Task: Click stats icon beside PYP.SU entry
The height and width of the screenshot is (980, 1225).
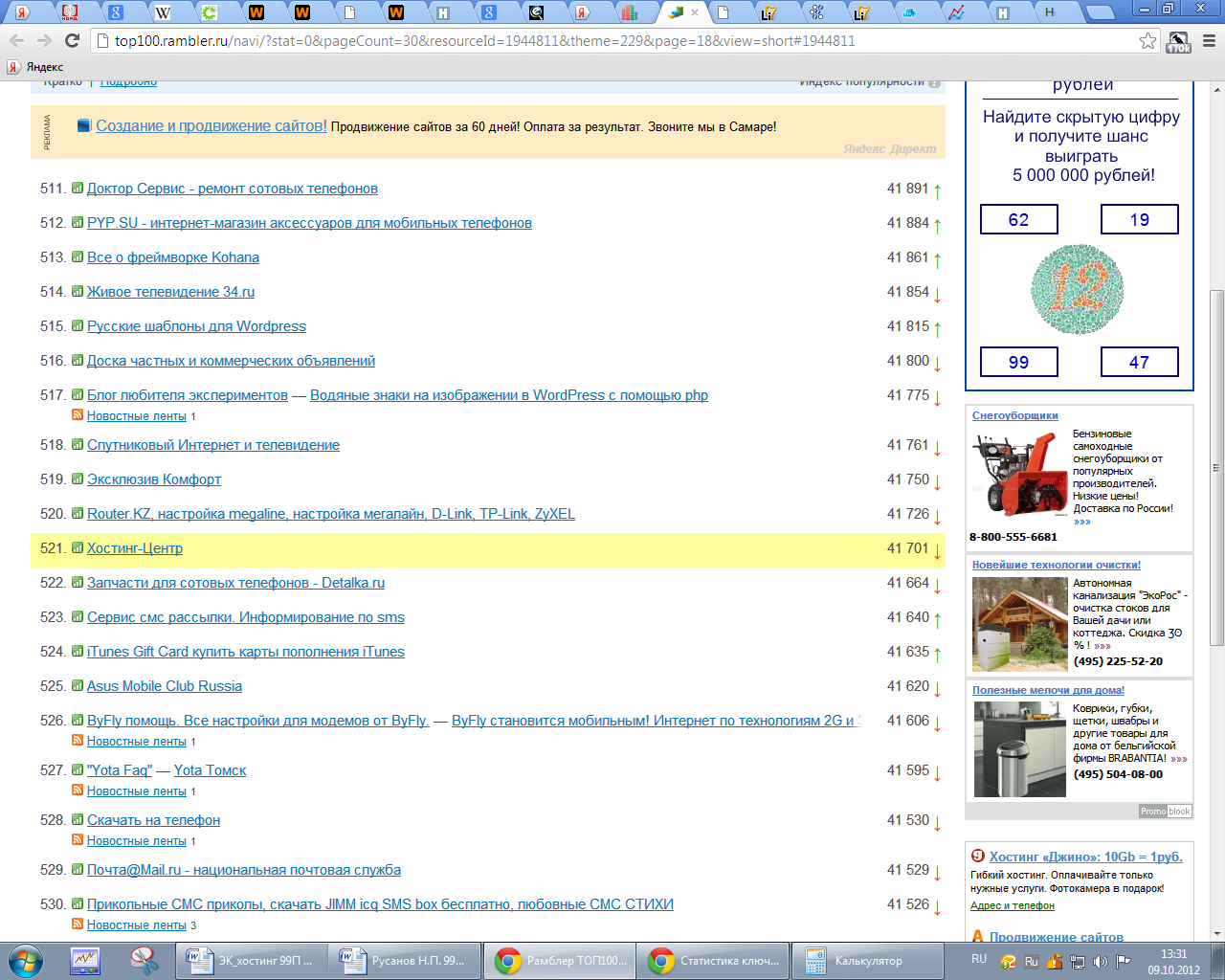Action: pos(78,222)
